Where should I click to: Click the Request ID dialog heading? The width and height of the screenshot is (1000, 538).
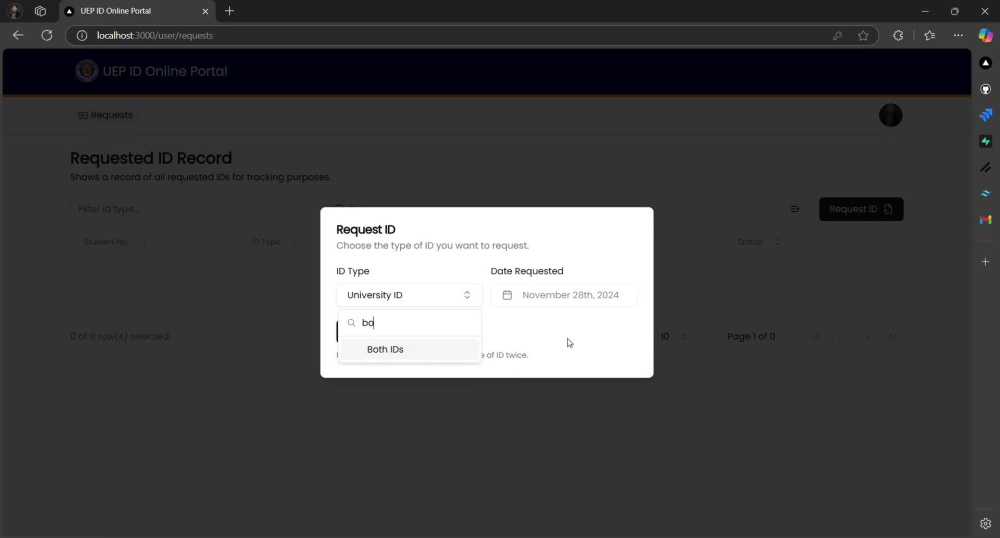(x=365, y=229)
